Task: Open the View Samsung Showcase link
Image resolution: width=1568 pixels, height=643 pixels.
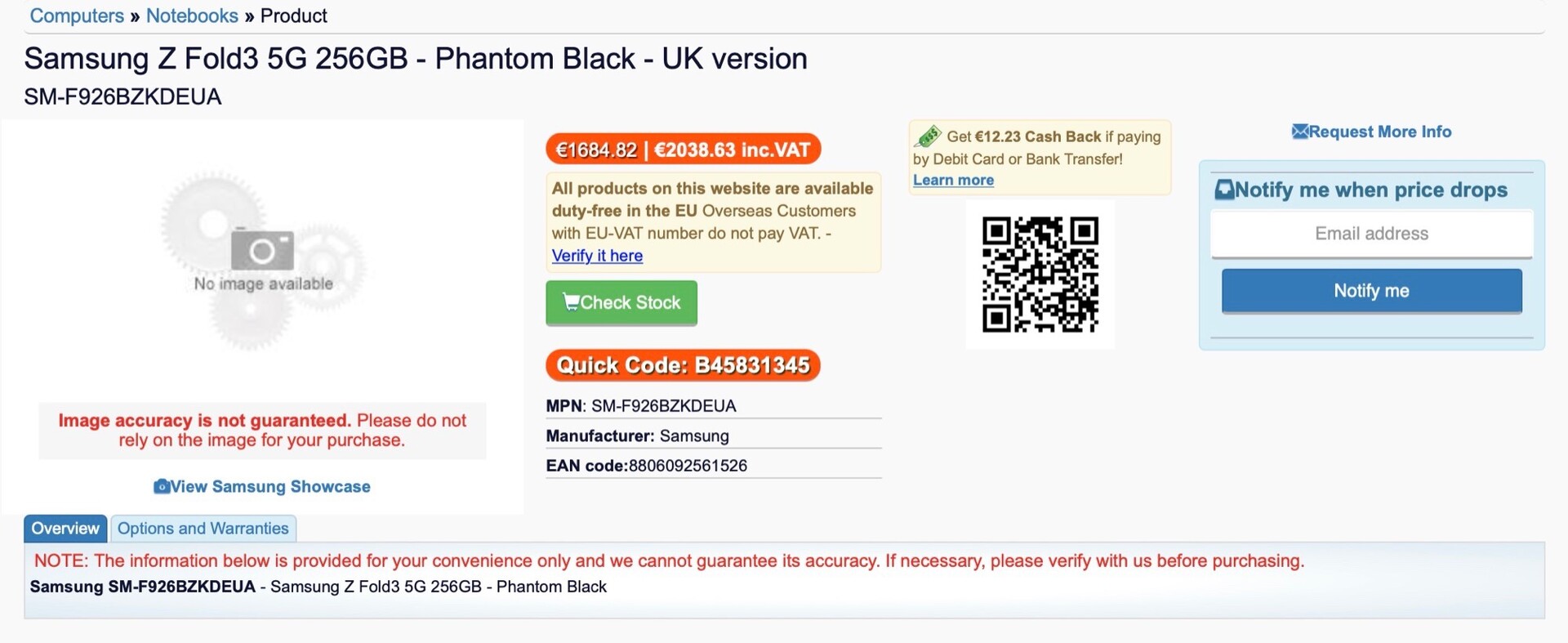Action: 270,486
